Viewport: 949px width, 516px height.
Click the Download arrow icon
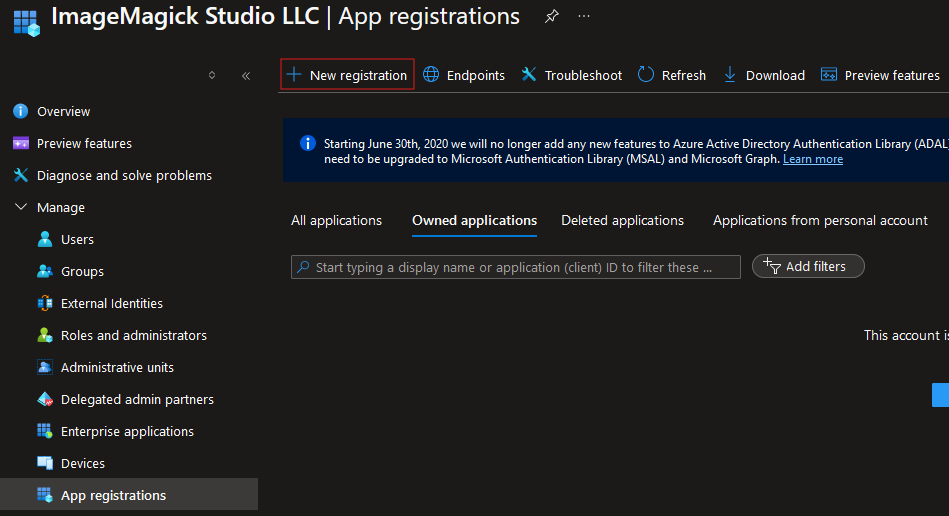point(730,74)
